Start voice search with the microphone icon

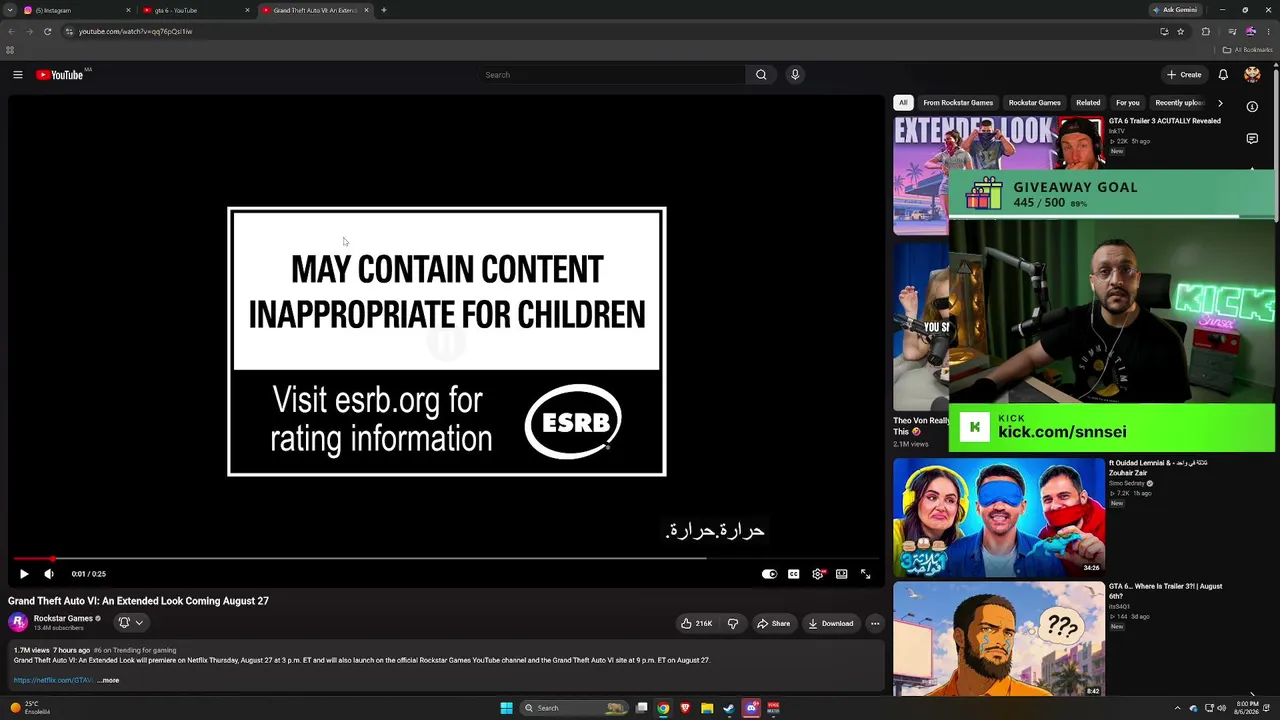795,75
